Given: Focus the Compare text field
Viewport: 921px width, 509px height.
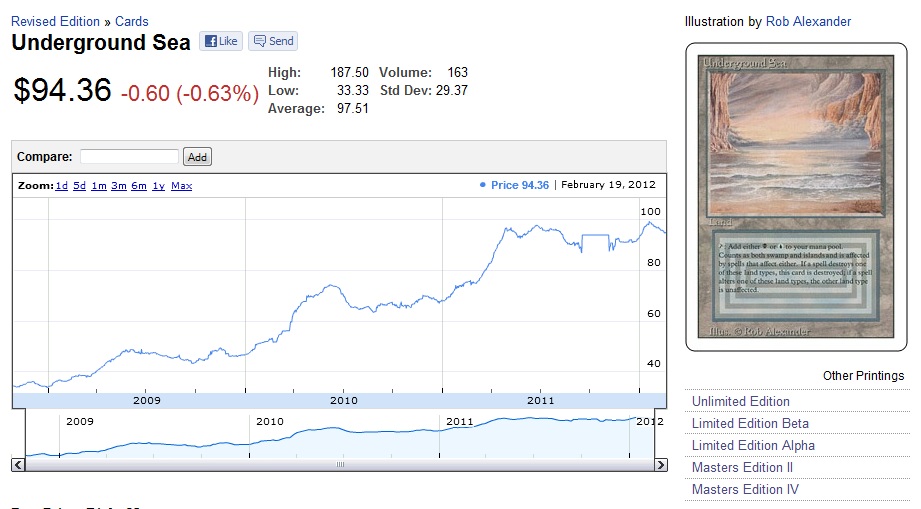Looking at the screenshot, I should tap(129, 157).
